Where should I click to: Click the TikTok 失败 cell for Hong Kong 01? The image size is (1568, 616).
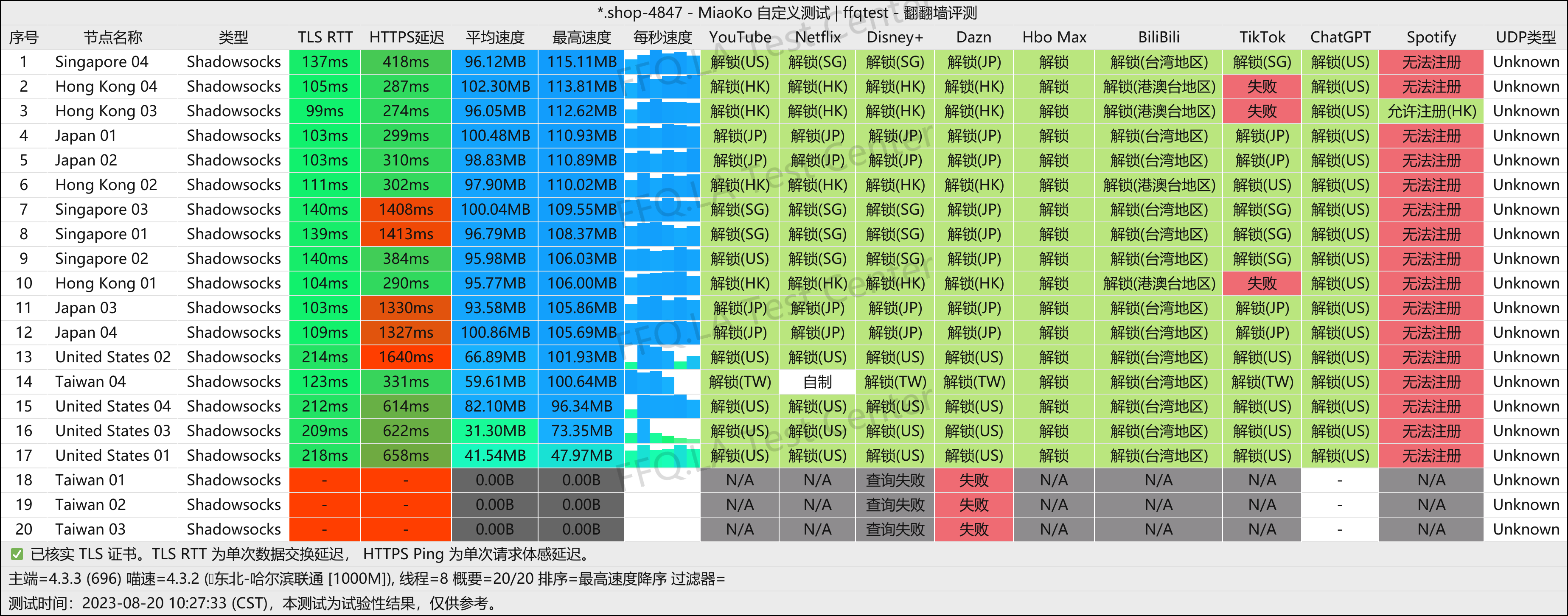pyautogui.click(x=1262, y=284)
